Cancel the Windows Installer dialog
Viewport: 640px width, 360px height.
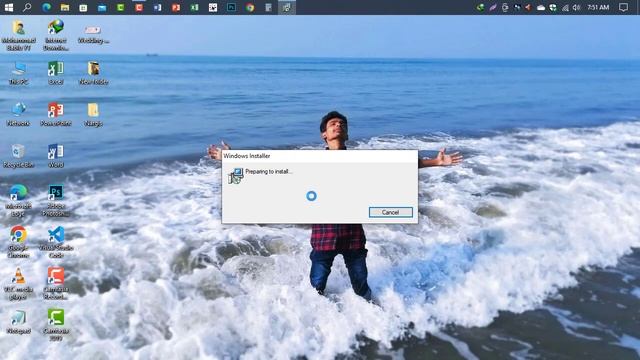click(x=391, y=212)
